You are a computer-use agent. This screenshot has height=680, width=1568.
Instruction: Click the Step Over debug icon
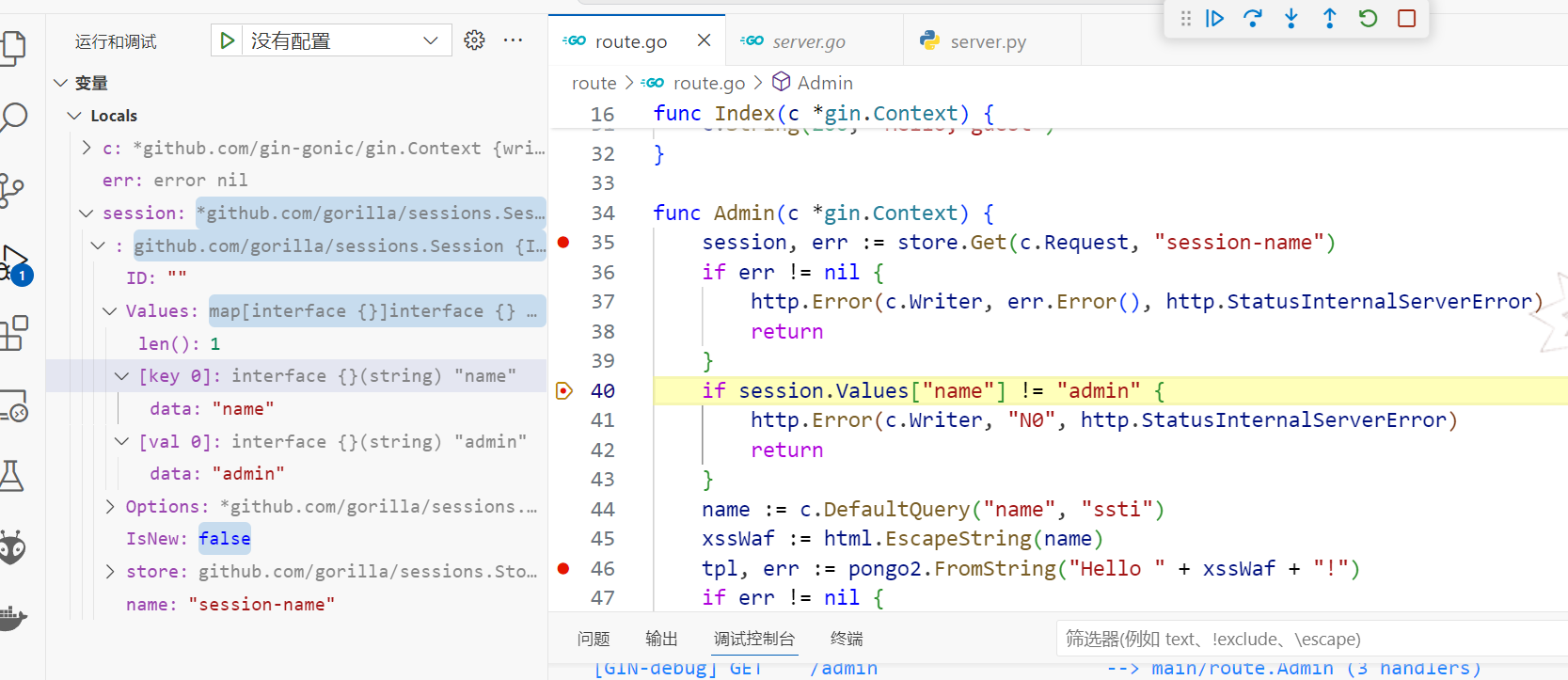pos(1253,19)
